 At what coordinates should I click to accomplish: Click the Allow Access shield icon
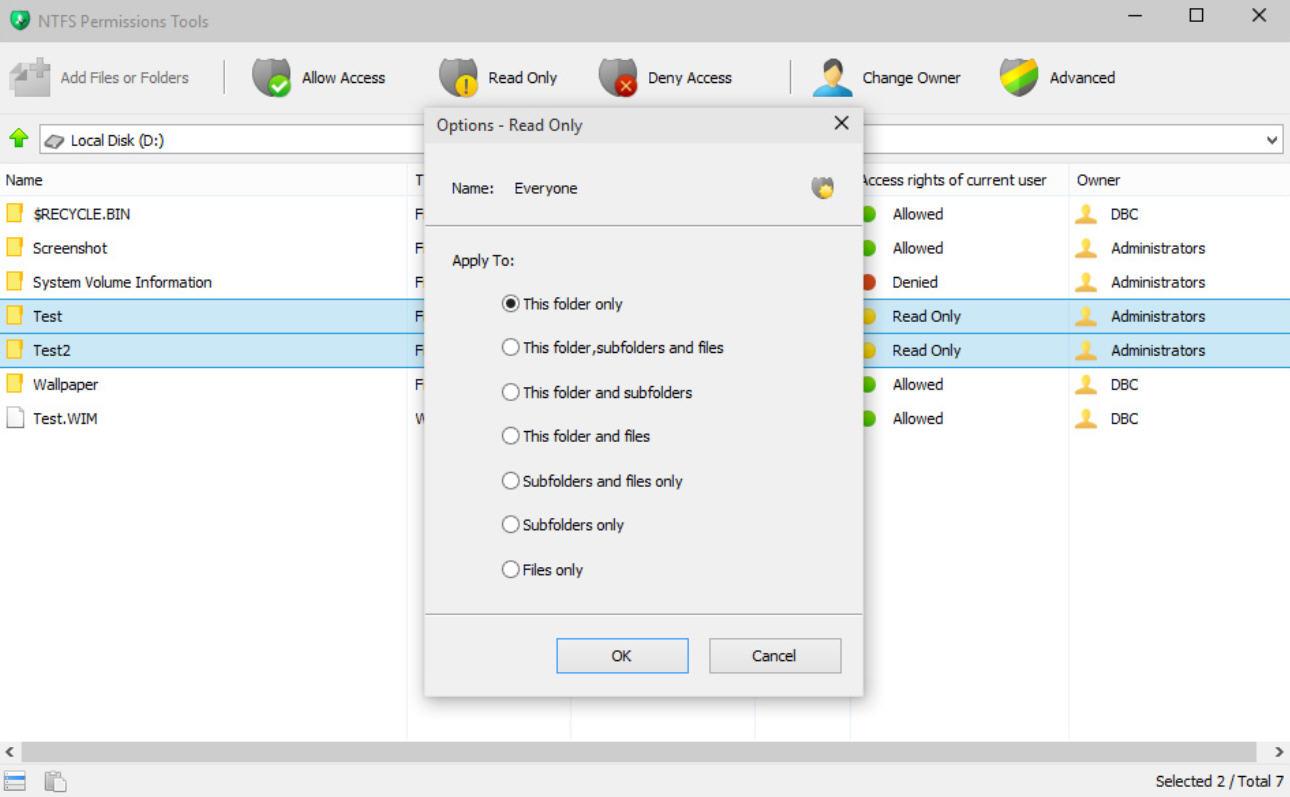coord(271,78)
